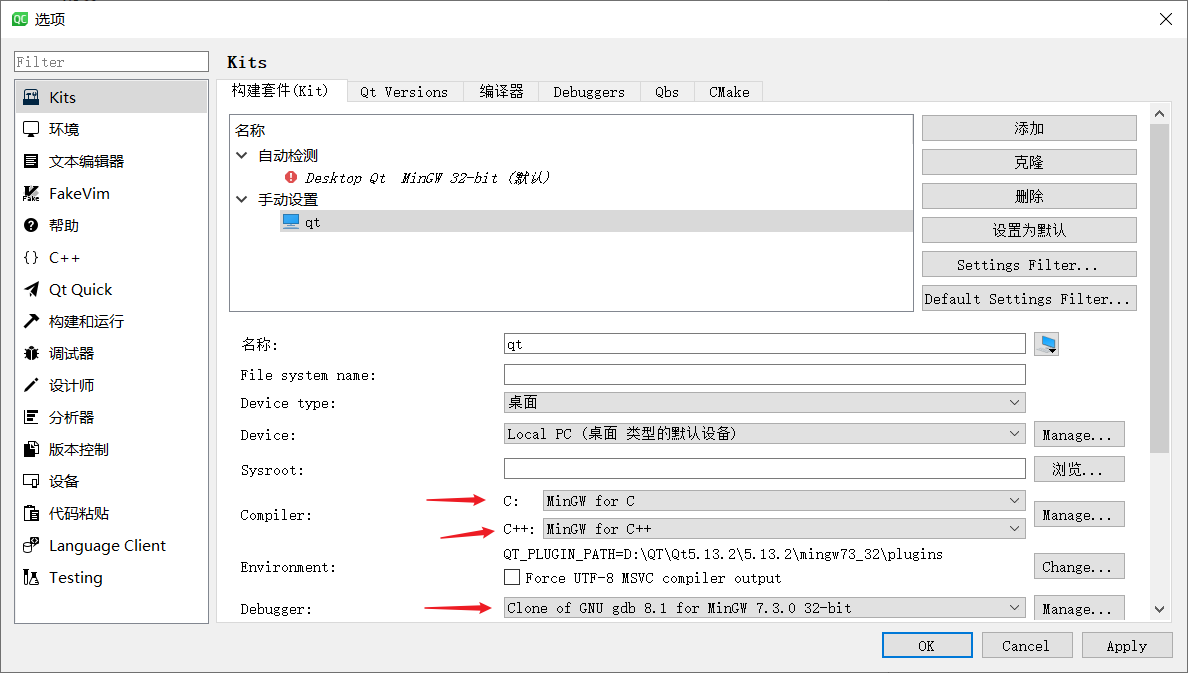1188x673 pixels.
Task: Select the 构建和运行 hammer icon
Action: [x=31, y=321]
